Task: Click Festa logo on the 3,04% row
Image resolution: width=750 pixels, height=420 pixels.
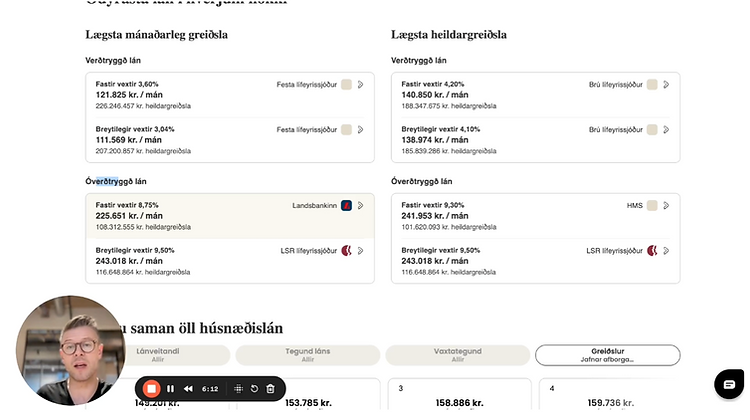Action: click(x=346, y=130)
